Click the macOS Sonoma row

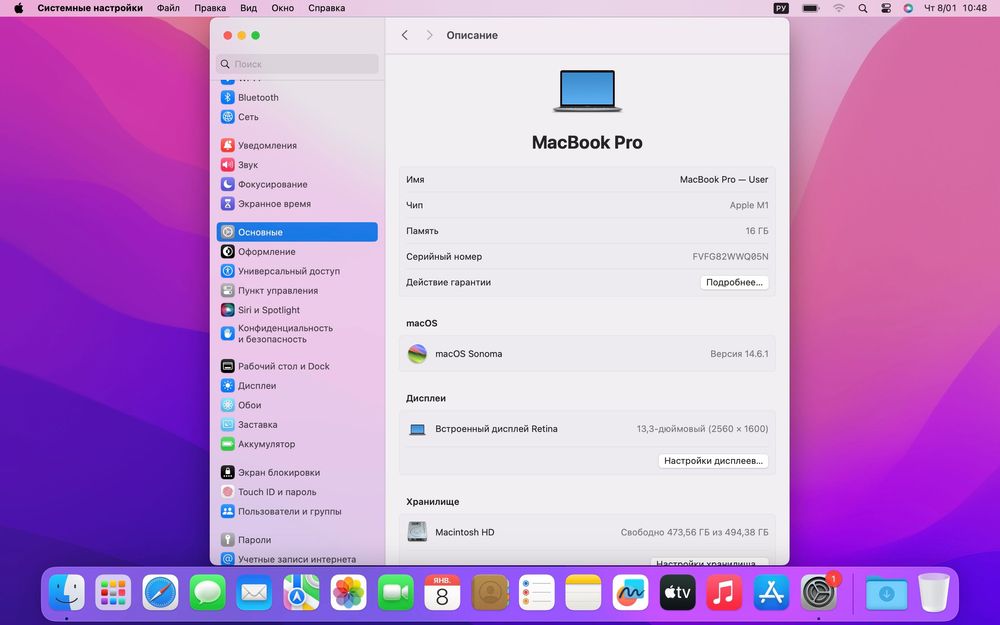(587, 353)
